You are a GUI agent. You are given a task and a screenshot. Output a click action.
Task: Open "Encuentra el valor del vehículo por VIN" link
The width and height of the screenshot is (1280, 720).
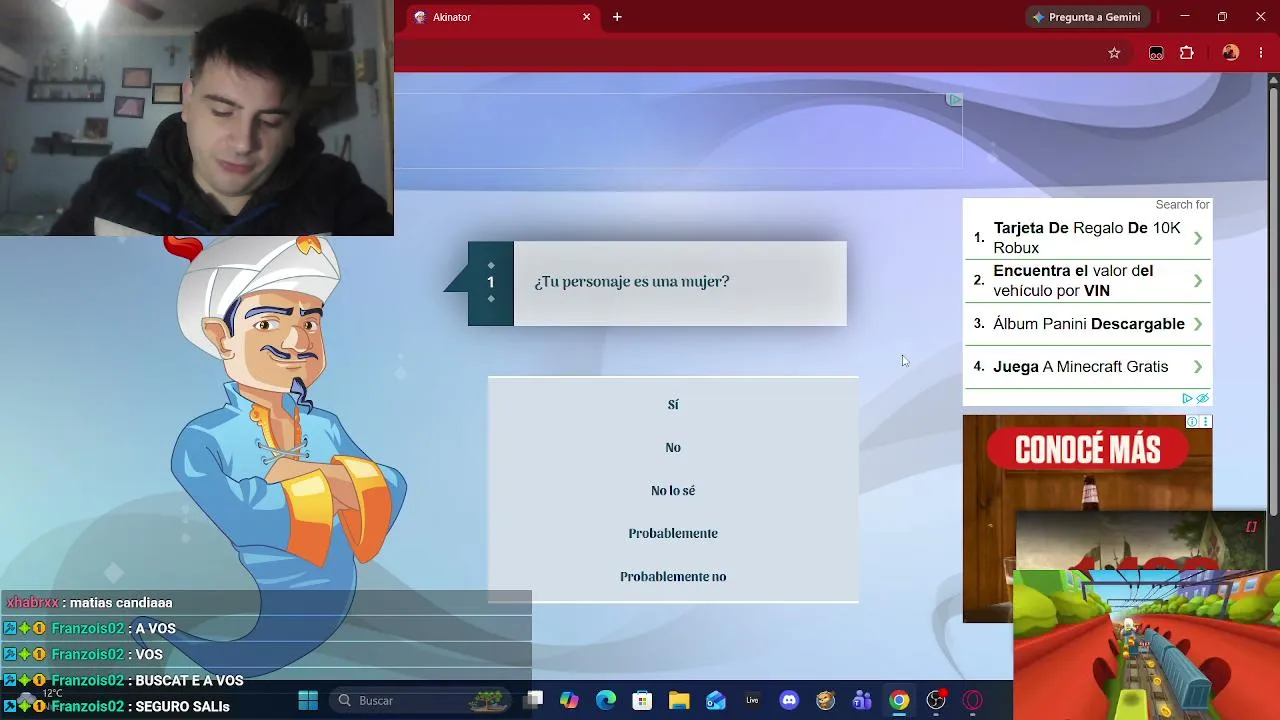click(1073, 281)
